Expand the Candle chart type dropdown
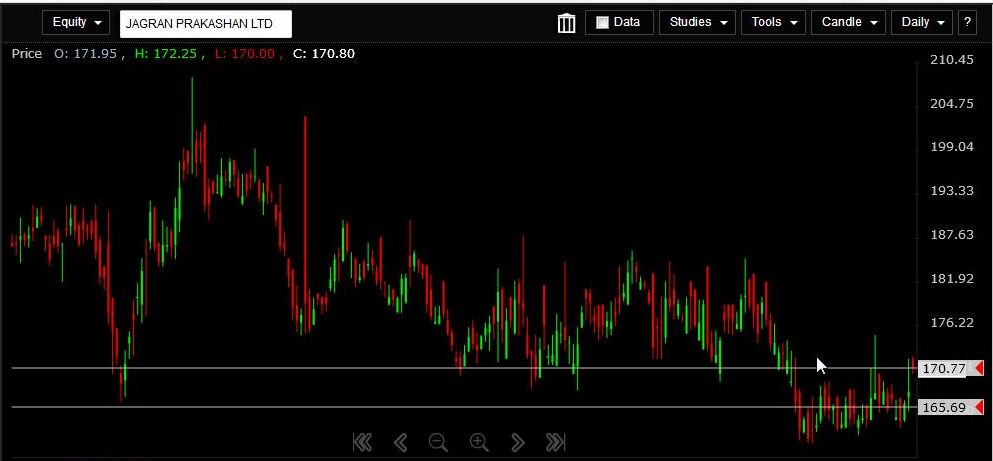This screenshot has width=993, height=461. click(848, 23)
